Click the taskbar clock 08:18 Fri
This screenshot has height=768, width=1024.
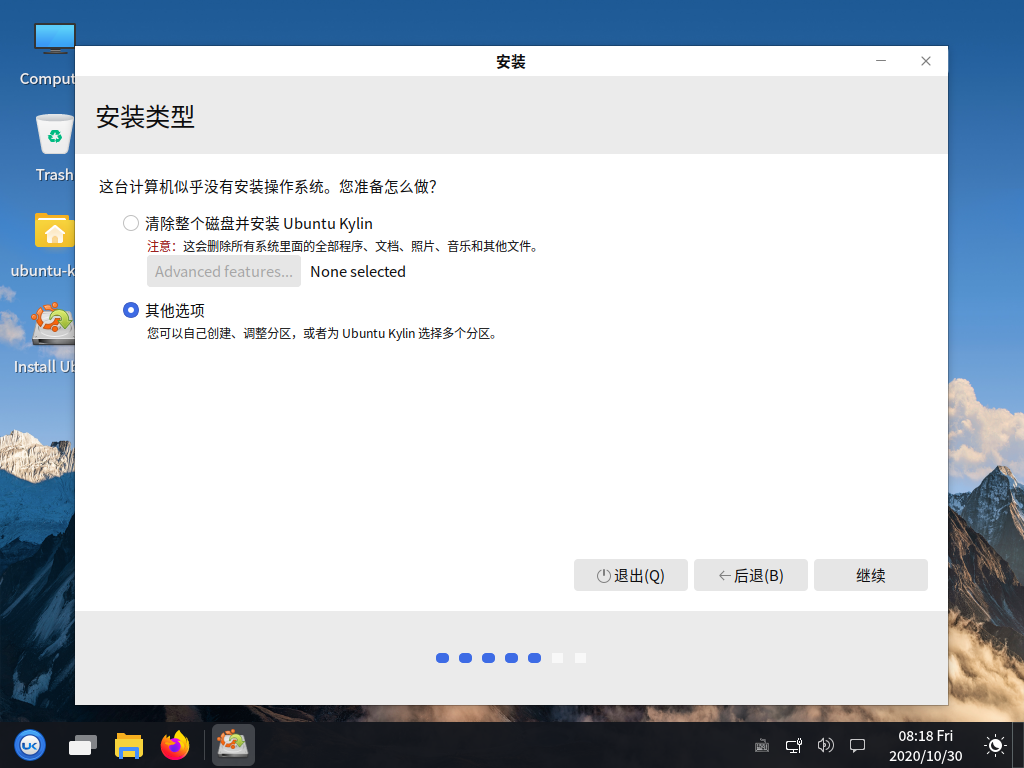[x=925, y=745]
